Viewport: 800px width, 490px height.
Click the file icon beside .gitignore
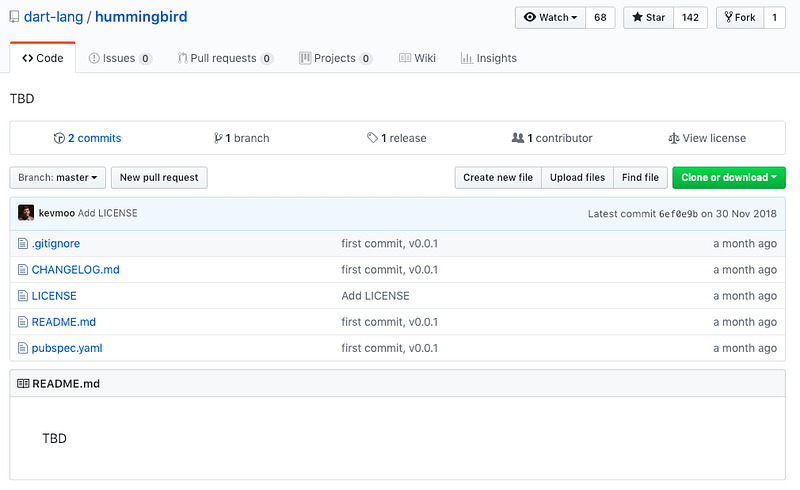coord(23,243)
